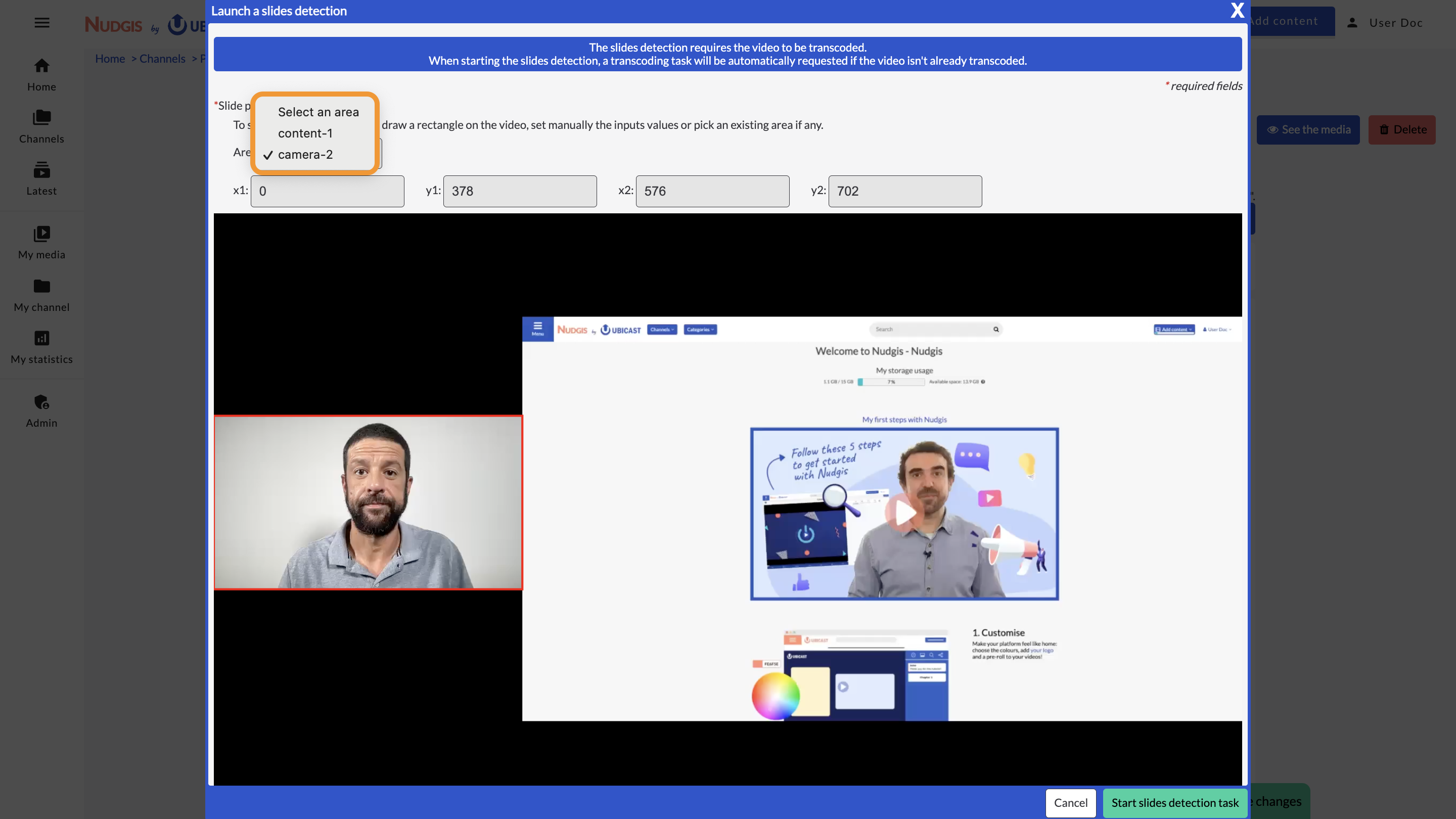Click the x1 coordinate field

[x=327, y=191]
